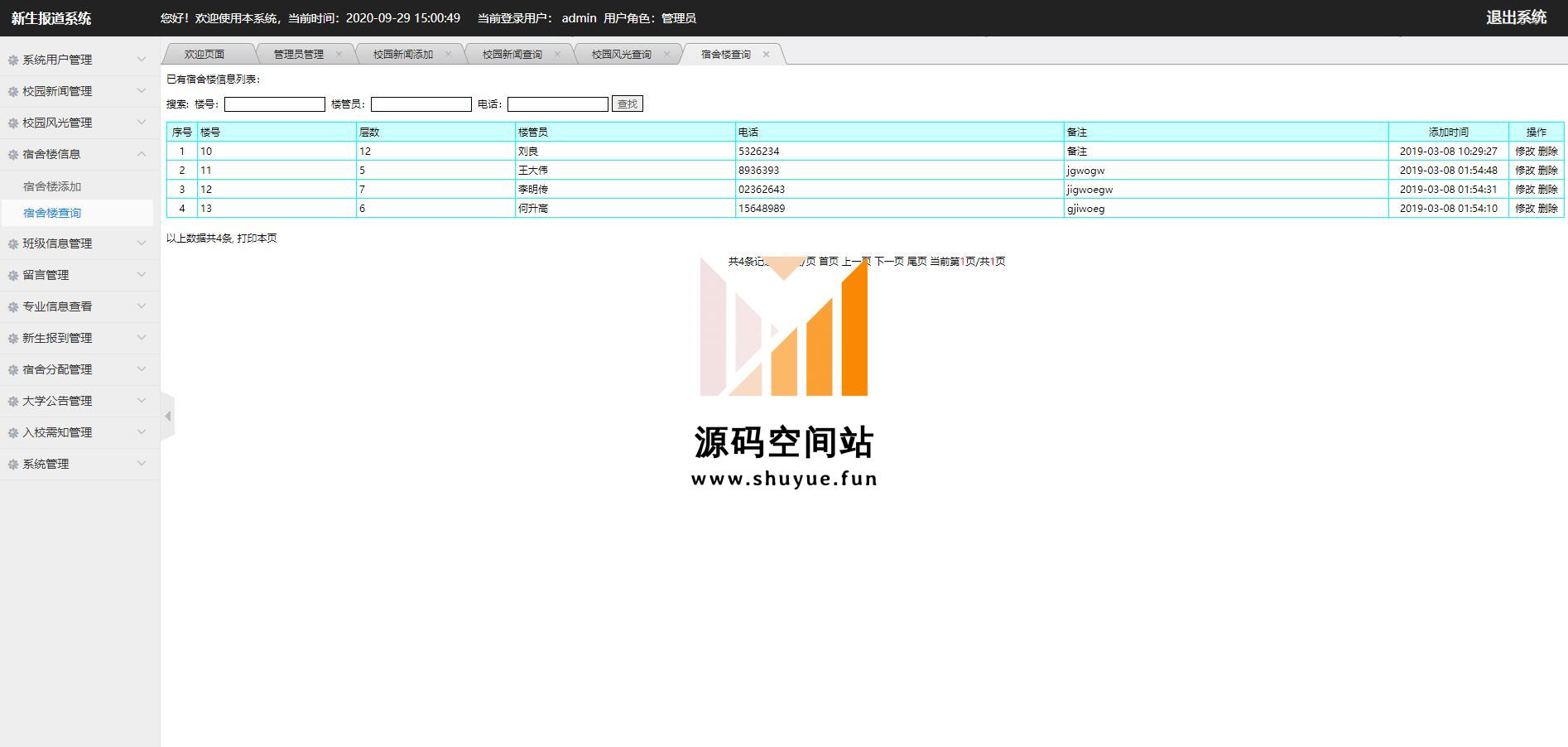Image resolution: width=1568 pixels, height=747 pixels.
Task: Click gear icon beside 宿舍楼信息
Action: click(13, 154)
